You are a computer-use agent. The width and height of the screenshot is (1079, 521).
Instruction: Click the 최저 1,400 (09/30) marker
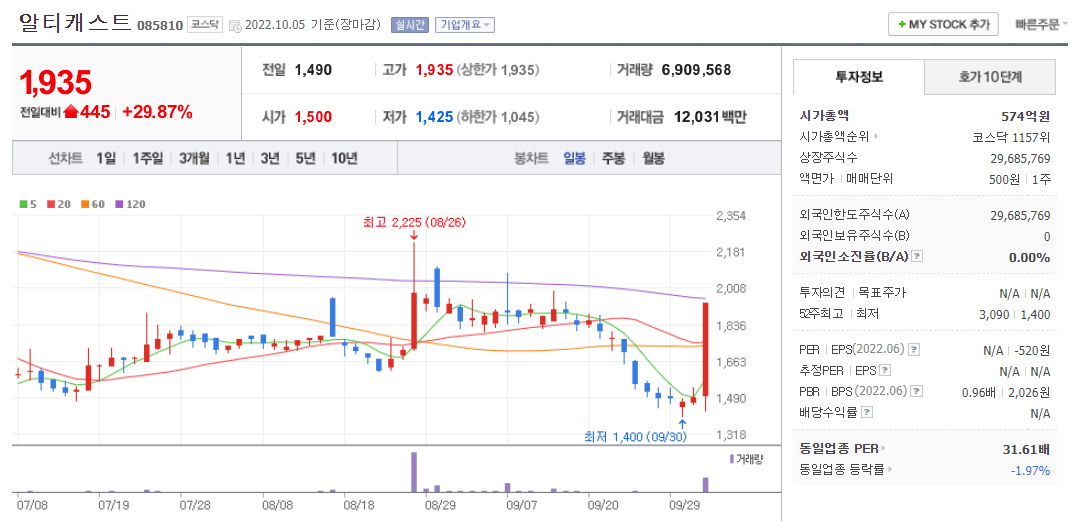tap(635, 436)
